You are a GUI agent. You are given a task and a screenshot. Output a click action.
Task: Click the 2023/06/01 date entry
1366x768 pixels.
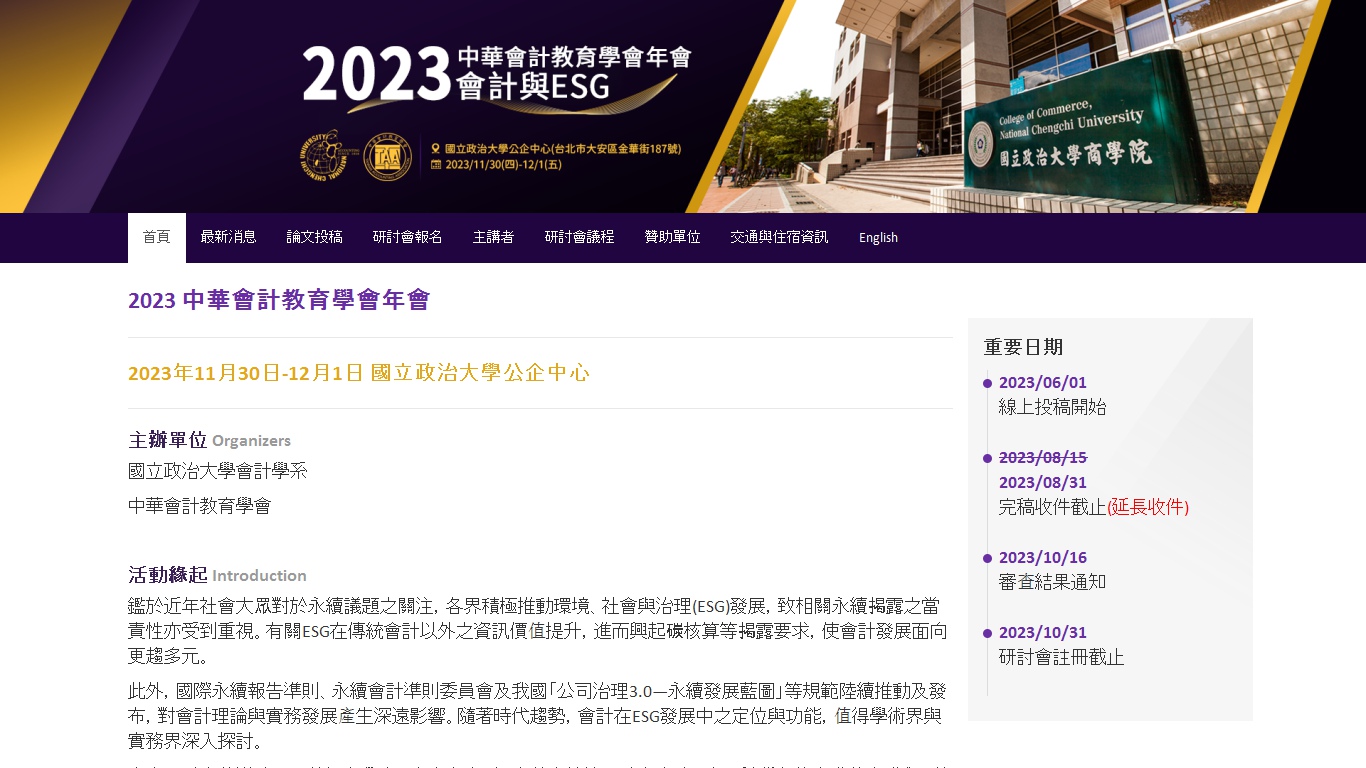pos(1043,382)
